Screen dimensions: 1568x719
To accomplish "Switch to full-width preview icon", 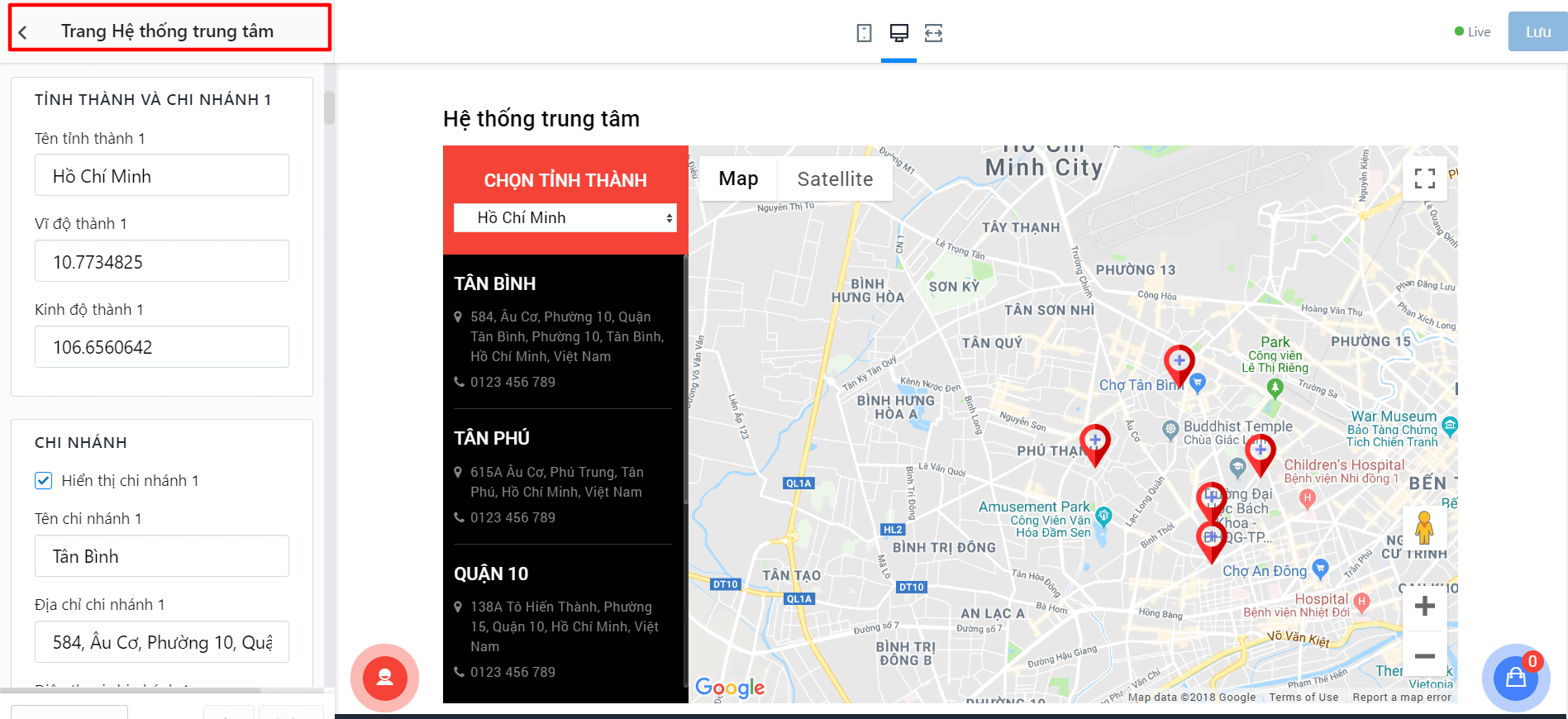I will pos(933,33).
